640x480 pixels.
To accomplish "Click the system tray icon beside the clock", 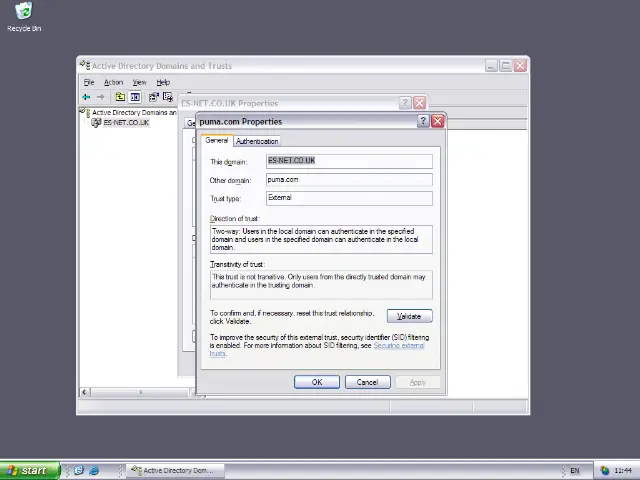I will [x=604, y=471].
